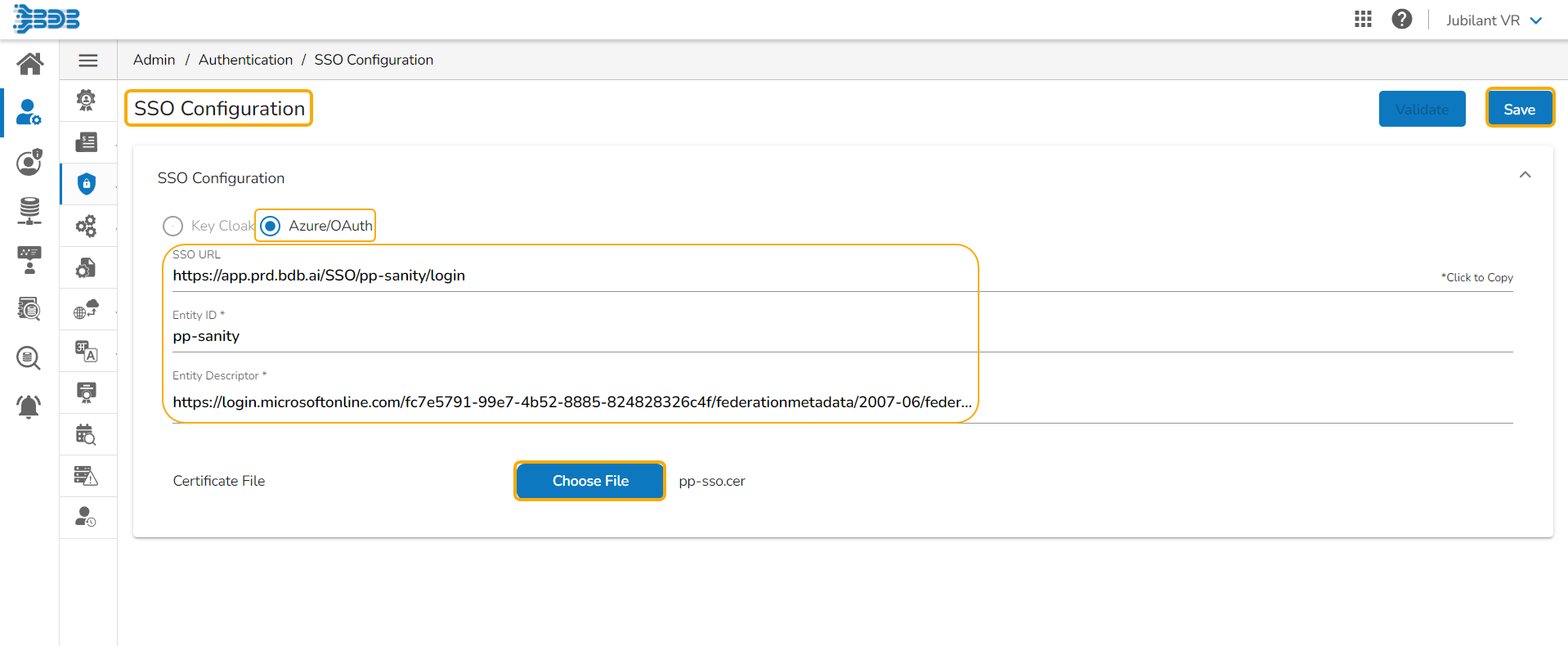Open the language translation icon
Image resolution: width=1568 pixels, height=646 pixels.
point(87,351)
